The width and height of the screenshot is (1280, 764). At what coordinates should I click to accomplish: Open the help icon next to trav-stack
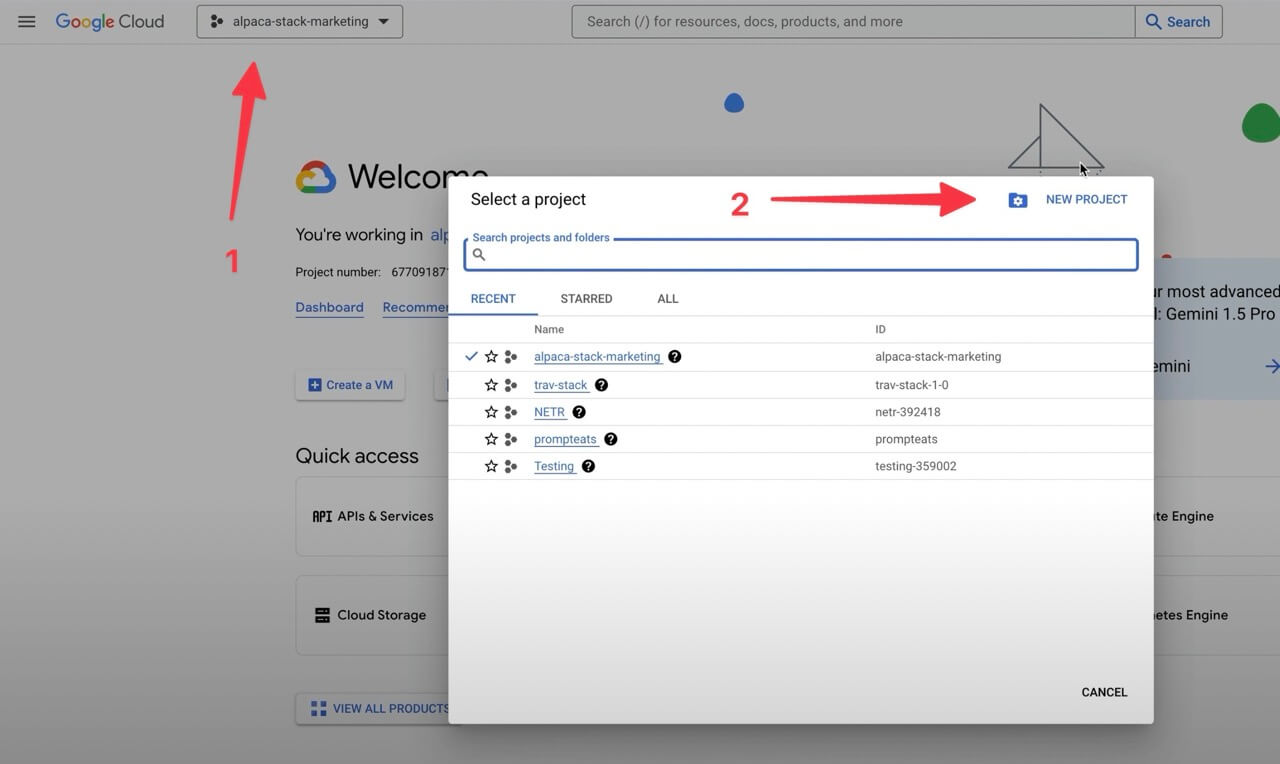click(600, 384)
